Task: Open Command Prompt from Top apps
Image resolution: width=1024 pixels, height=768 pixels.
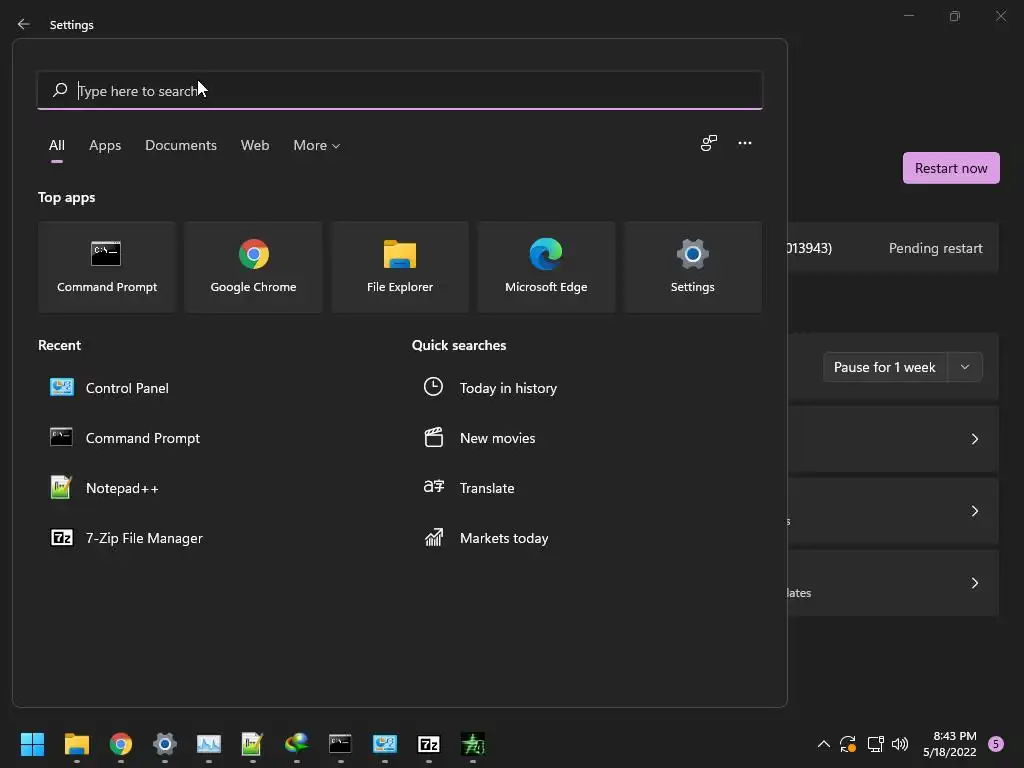Action: tap(106, 266)
